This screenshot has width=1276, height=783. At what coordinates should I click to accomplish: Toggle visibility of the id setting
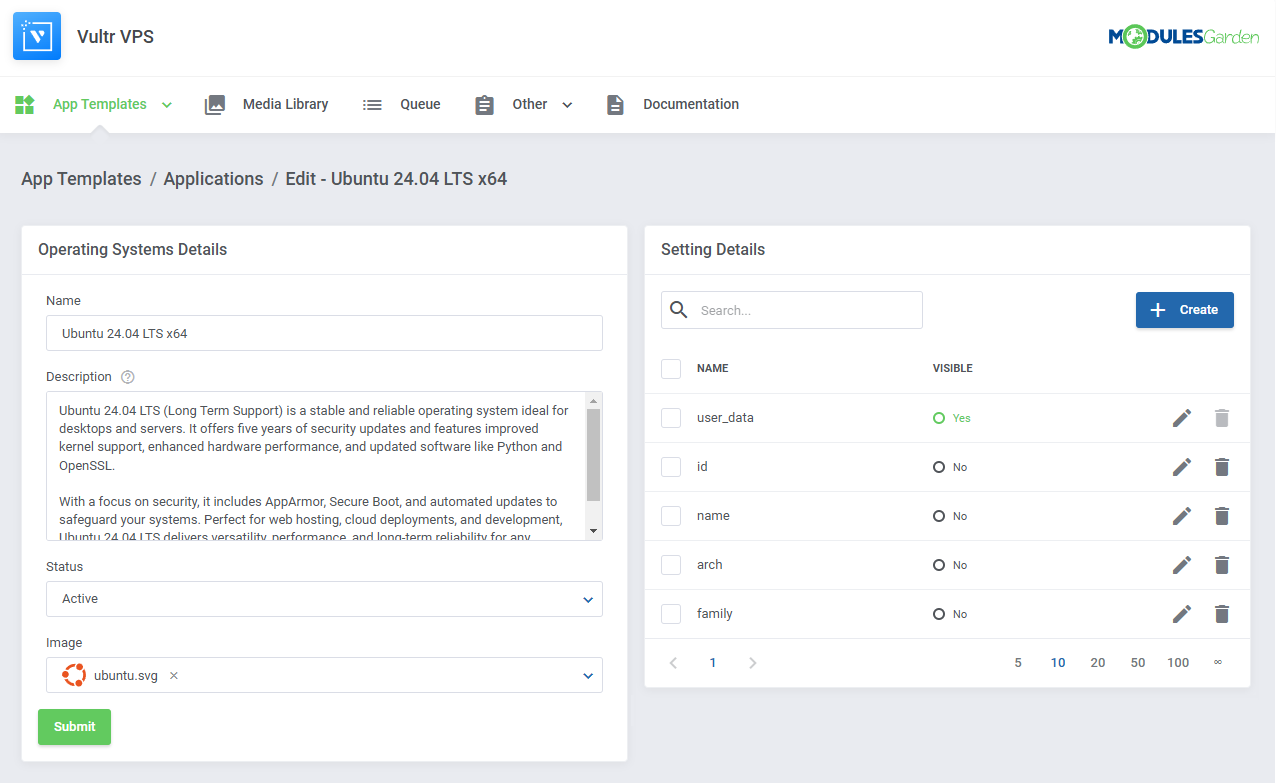[938, 466]
